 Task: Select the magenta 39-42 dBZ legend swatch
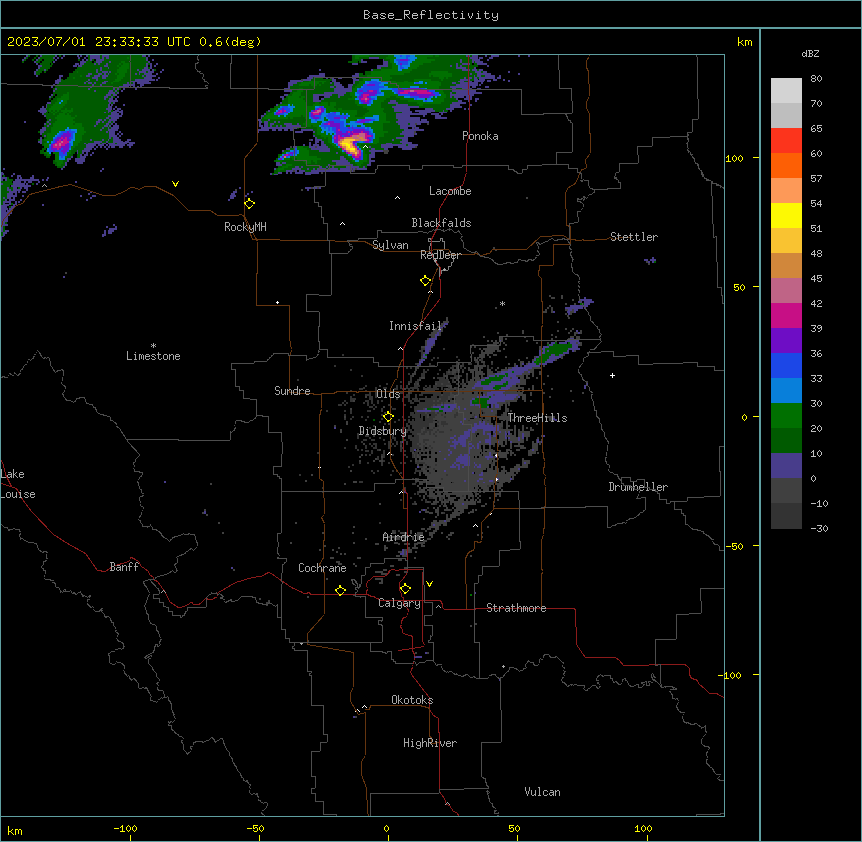[786, 315]
